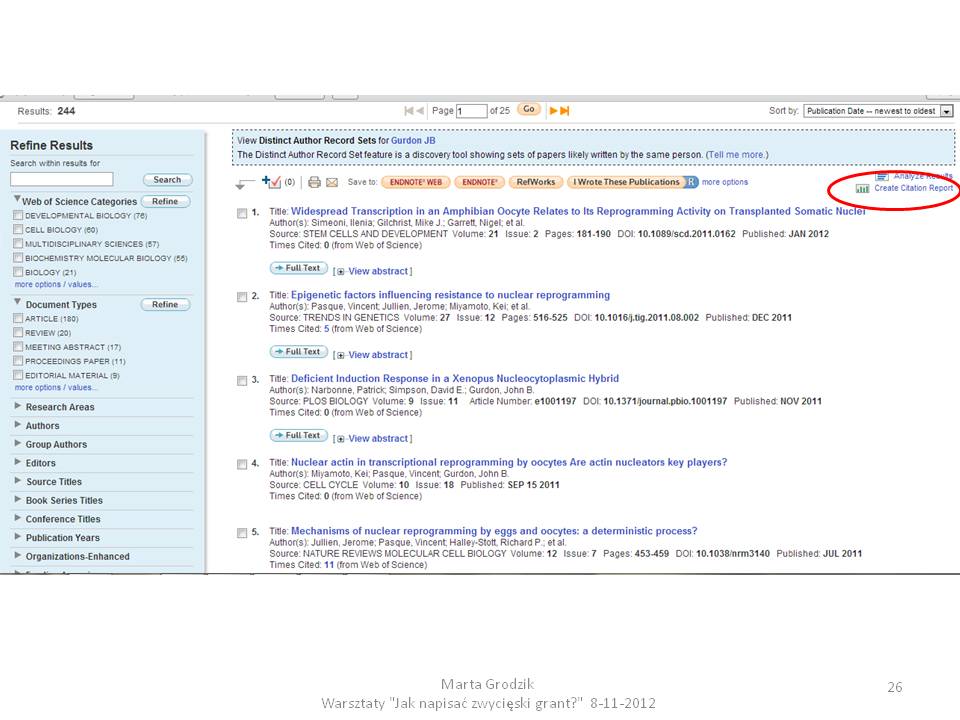Tick the Article document type checkbox
The width and height of the screenshot is (960, 720).
tap(18, 318)
